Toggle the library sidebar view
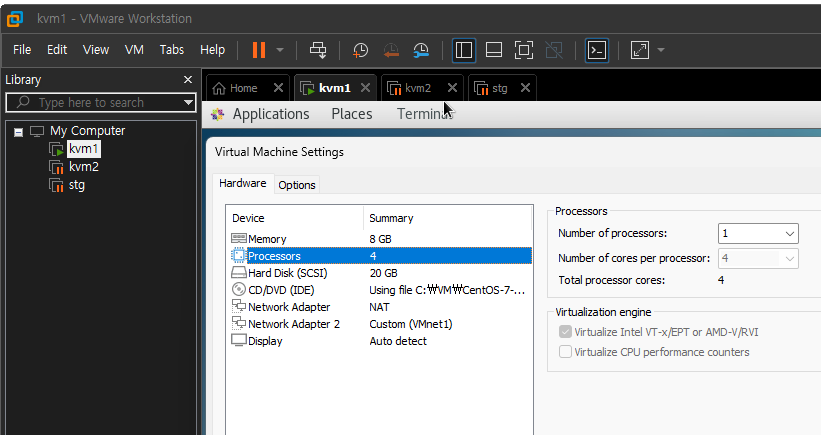This screenshot has height=435, width=821. [x=464, y=50]
